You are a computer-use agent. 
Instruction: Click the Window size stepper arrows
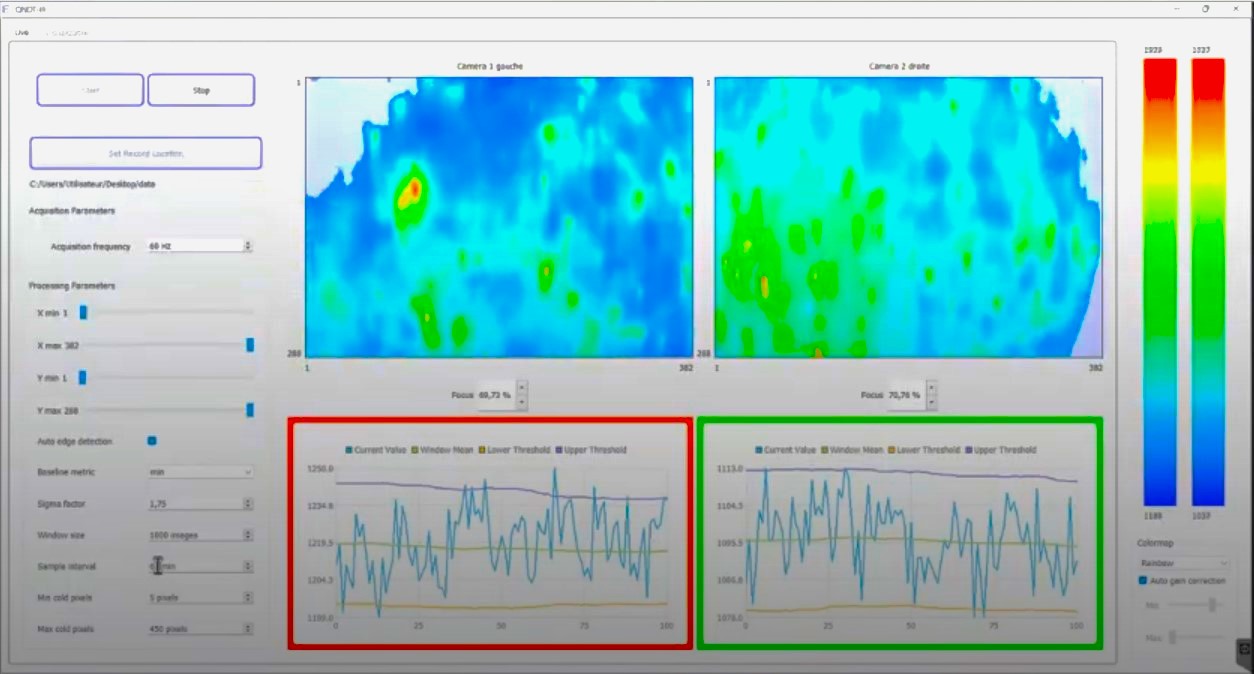pos(248,535)
